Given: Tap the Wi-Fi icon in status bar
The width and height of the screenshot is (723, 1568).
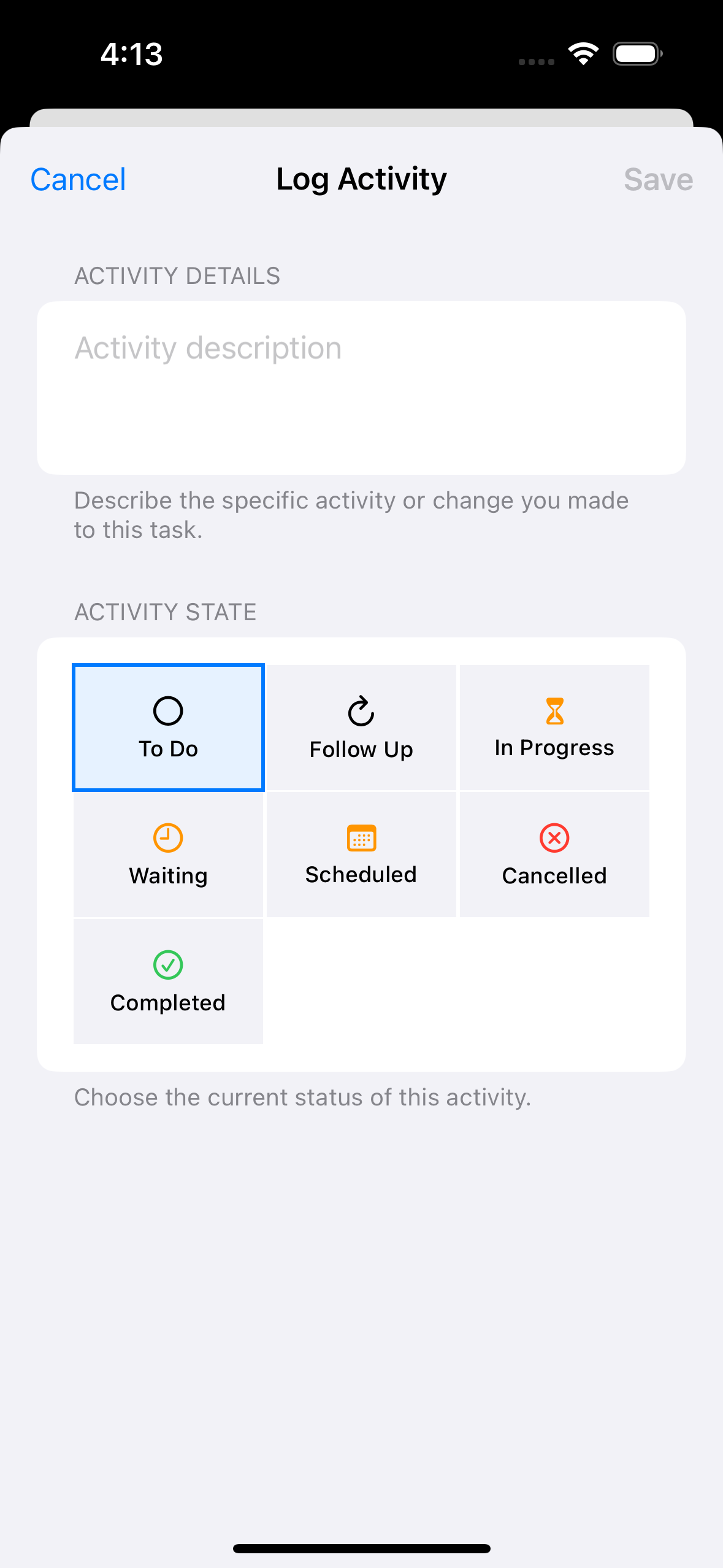Looking at the screenshot, I should point(583,54).
